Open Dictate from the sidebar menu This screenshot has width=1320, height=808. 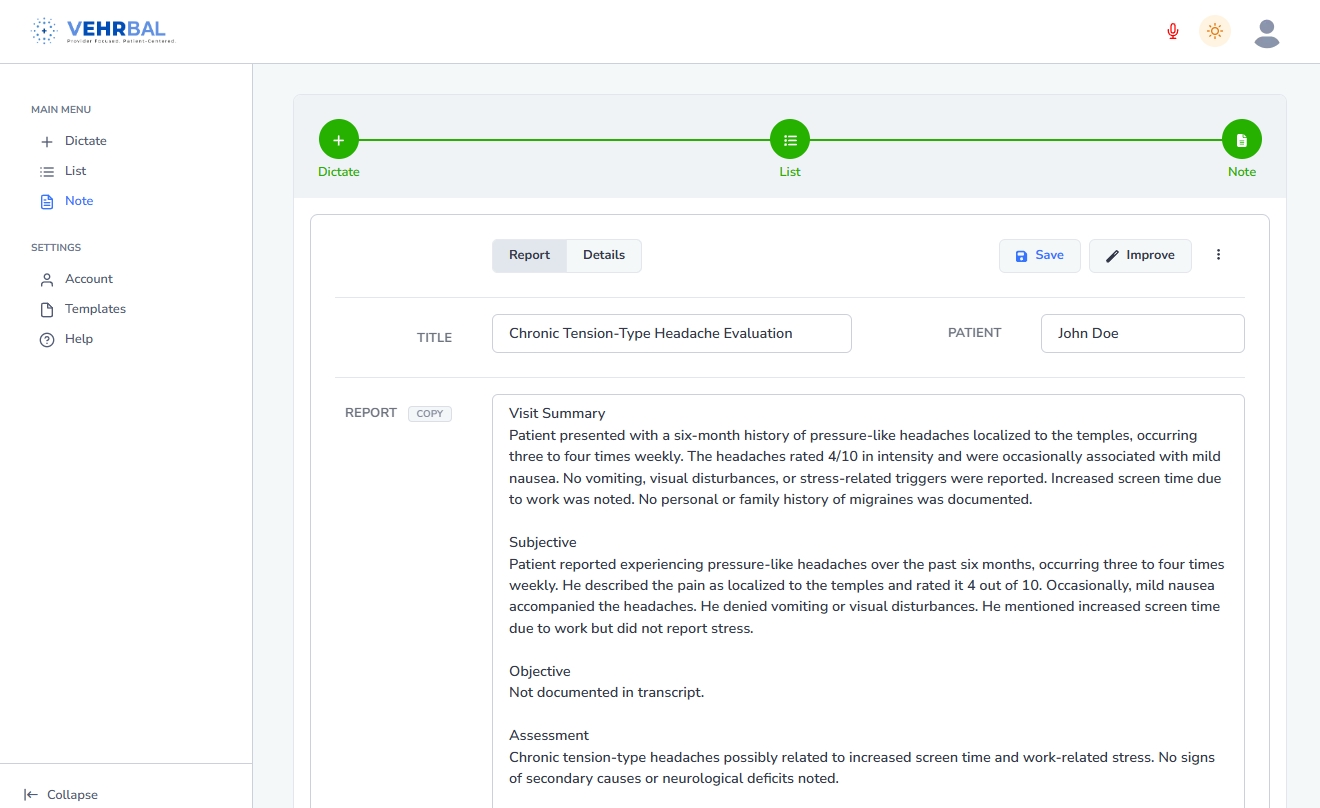click(85, 141)
